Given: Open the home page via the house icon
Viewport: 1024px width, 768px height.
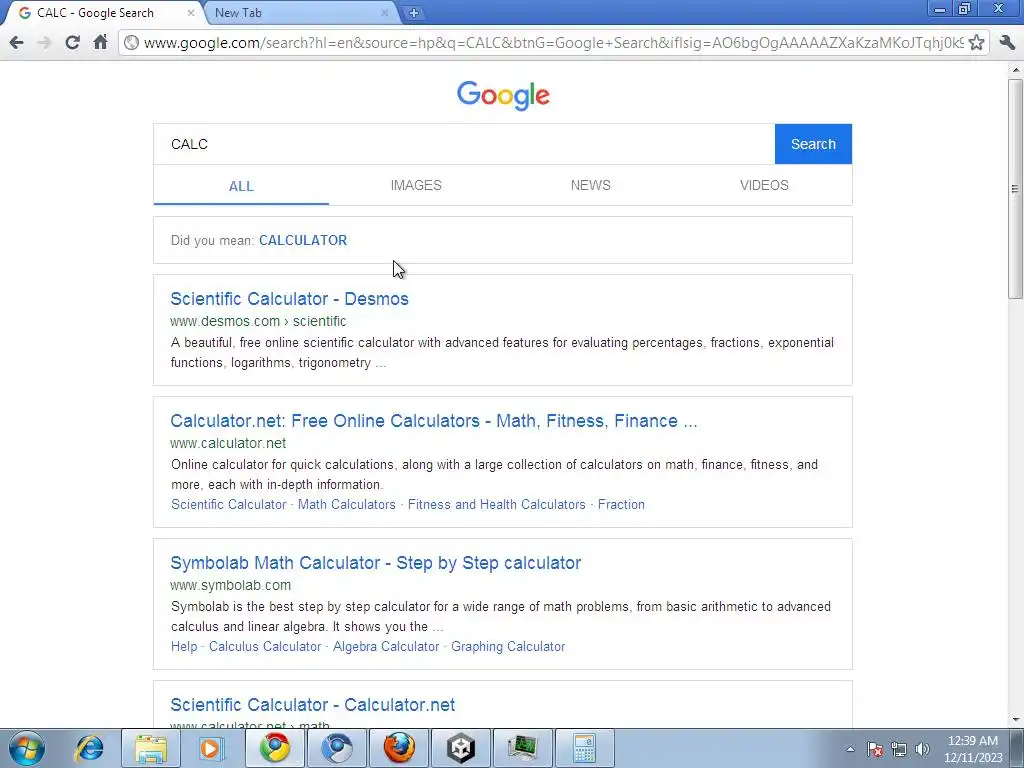Looking at the screenshot, I should coord(100,42).
